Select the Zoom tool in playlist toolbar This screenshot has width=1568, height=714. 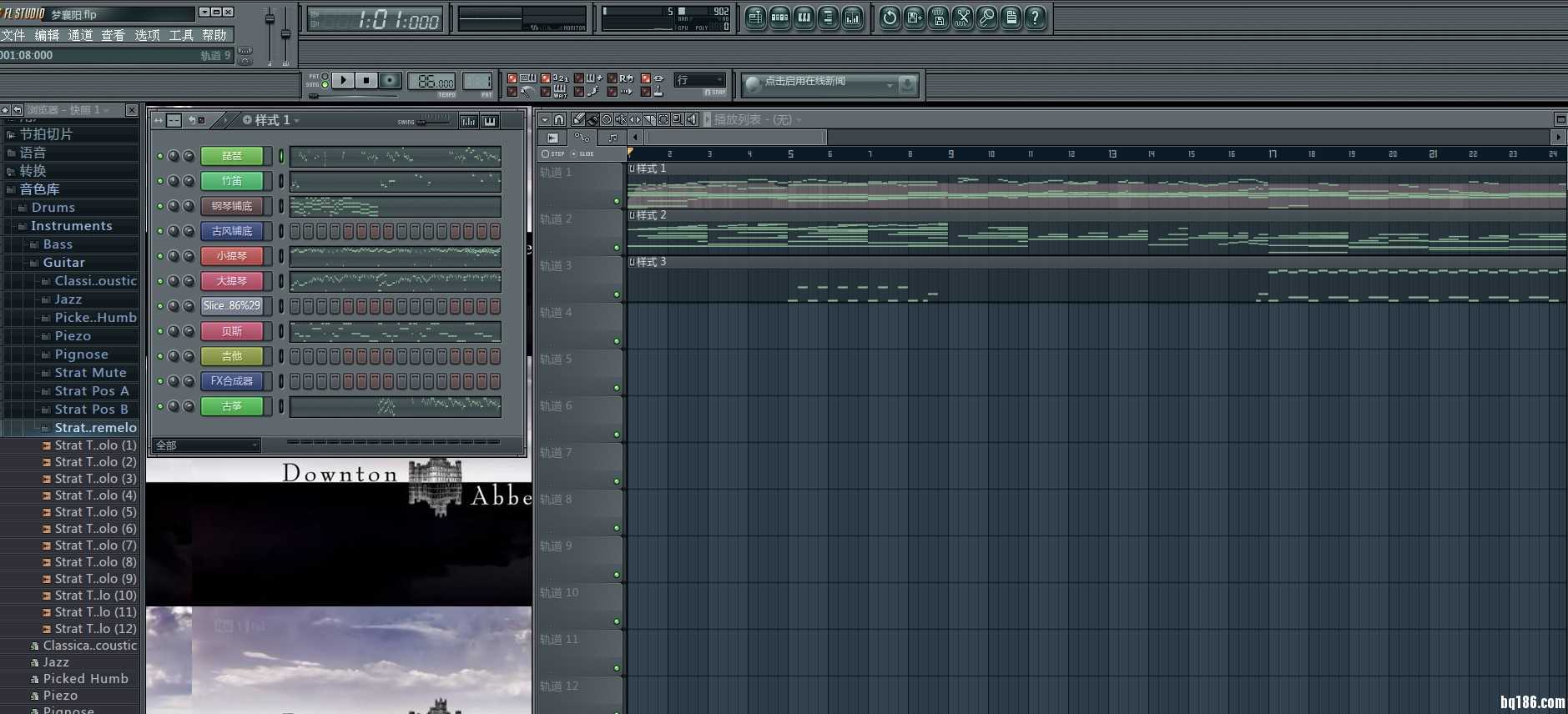click(678, 119)
